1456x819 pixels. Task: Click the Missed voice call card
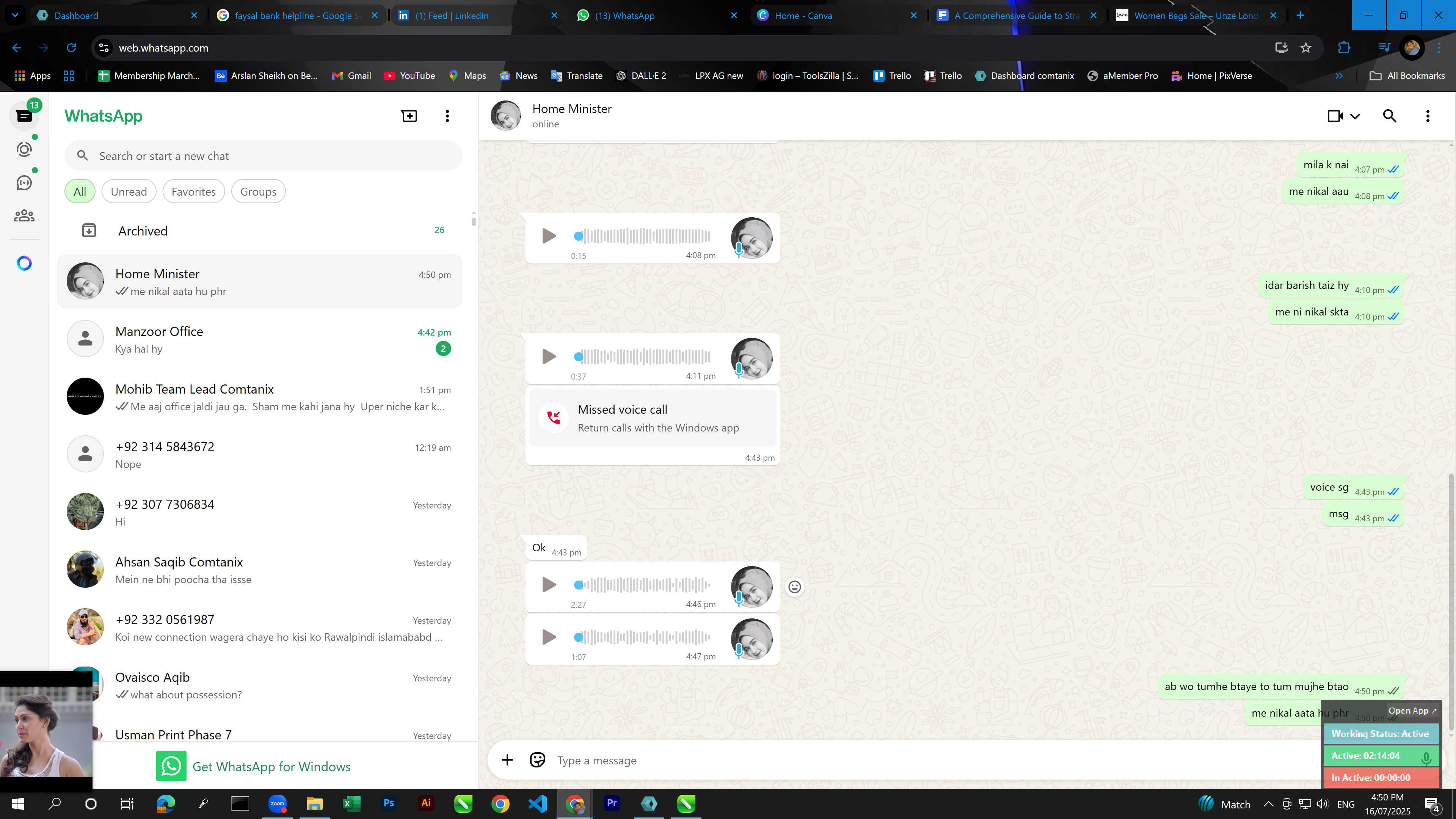coord(653,418)
